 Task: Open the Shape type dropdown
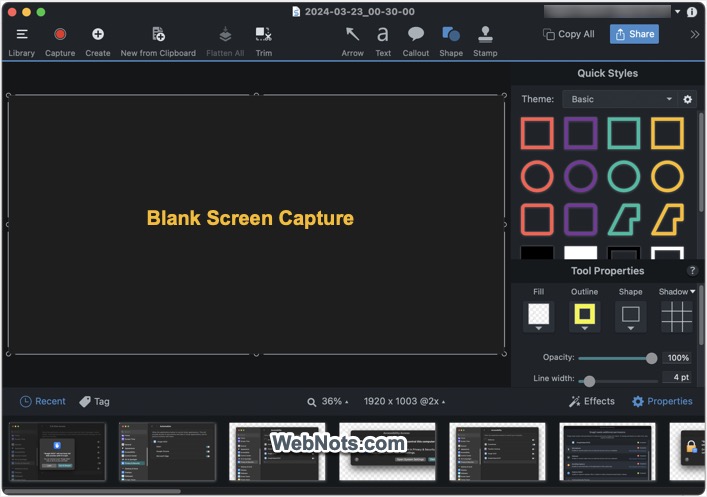click(630, 317)
